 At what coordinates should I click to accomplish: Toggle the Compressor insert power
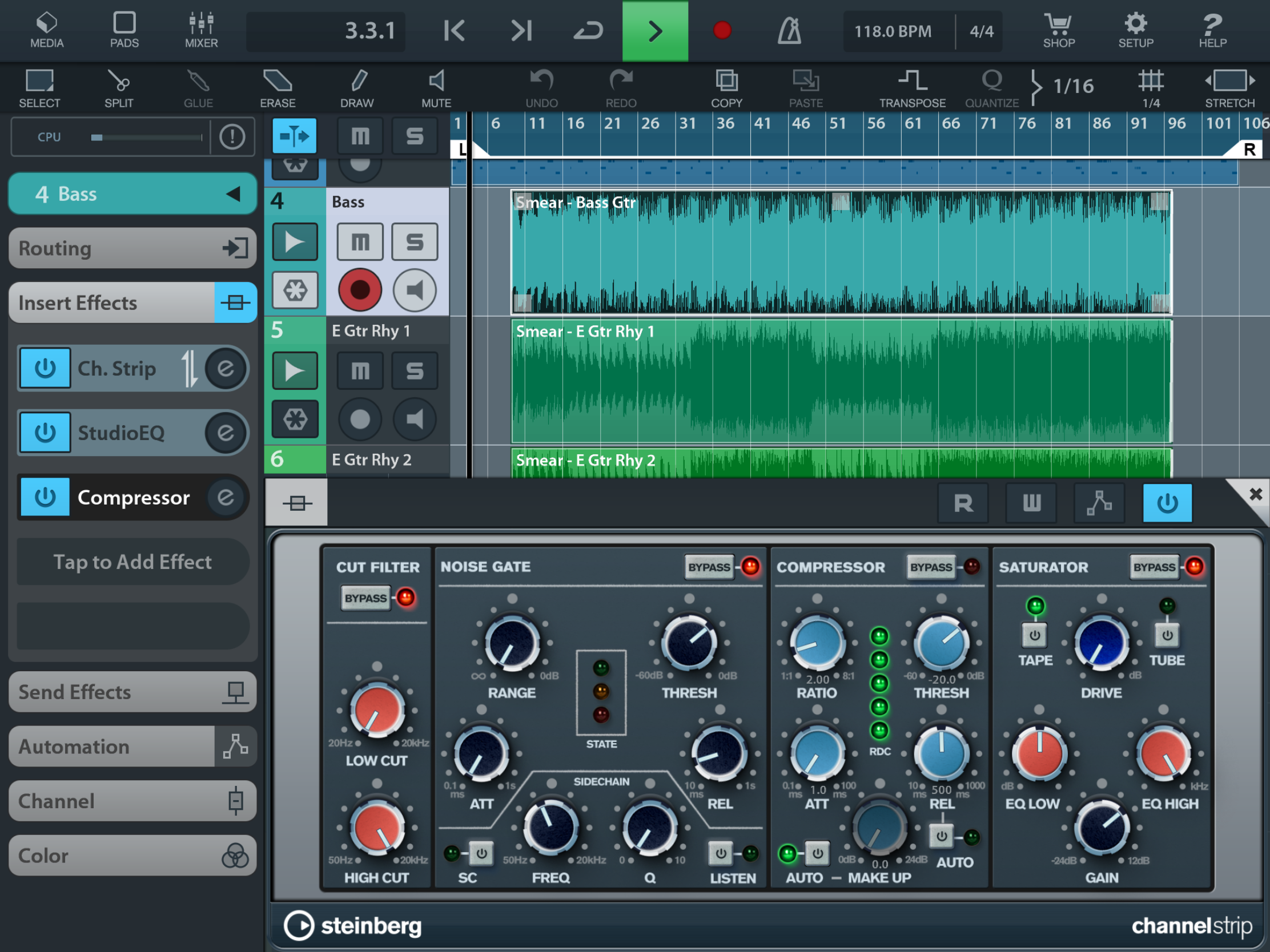pyautogui.click(x=45, y=497)
